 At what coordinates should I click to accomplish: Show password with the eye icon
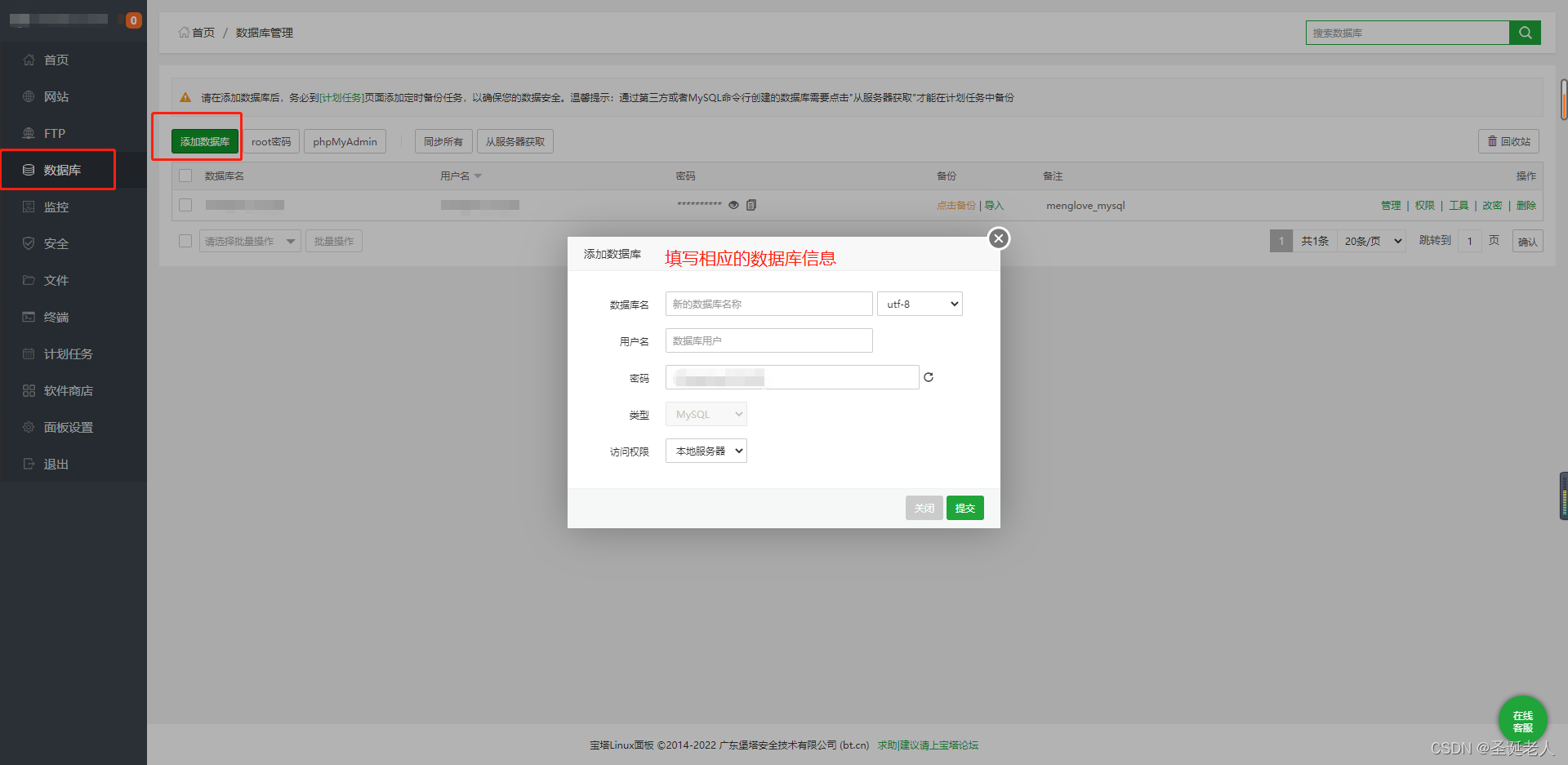[733, 205]
